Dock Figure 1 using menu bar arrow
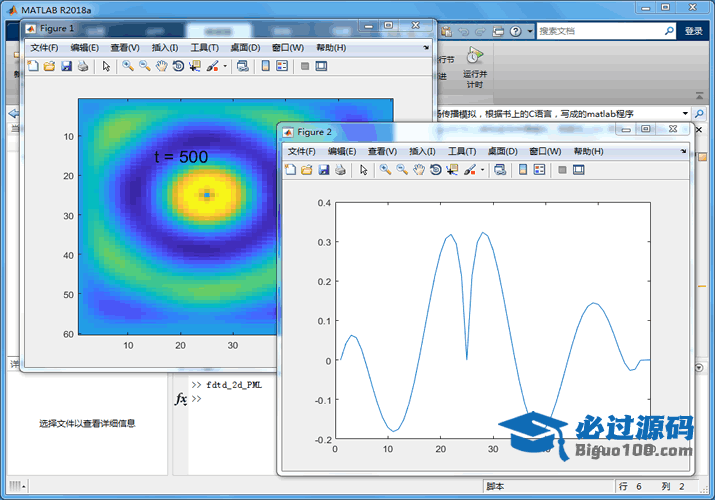This screenshot has width=715, height=500. point(426,47)
